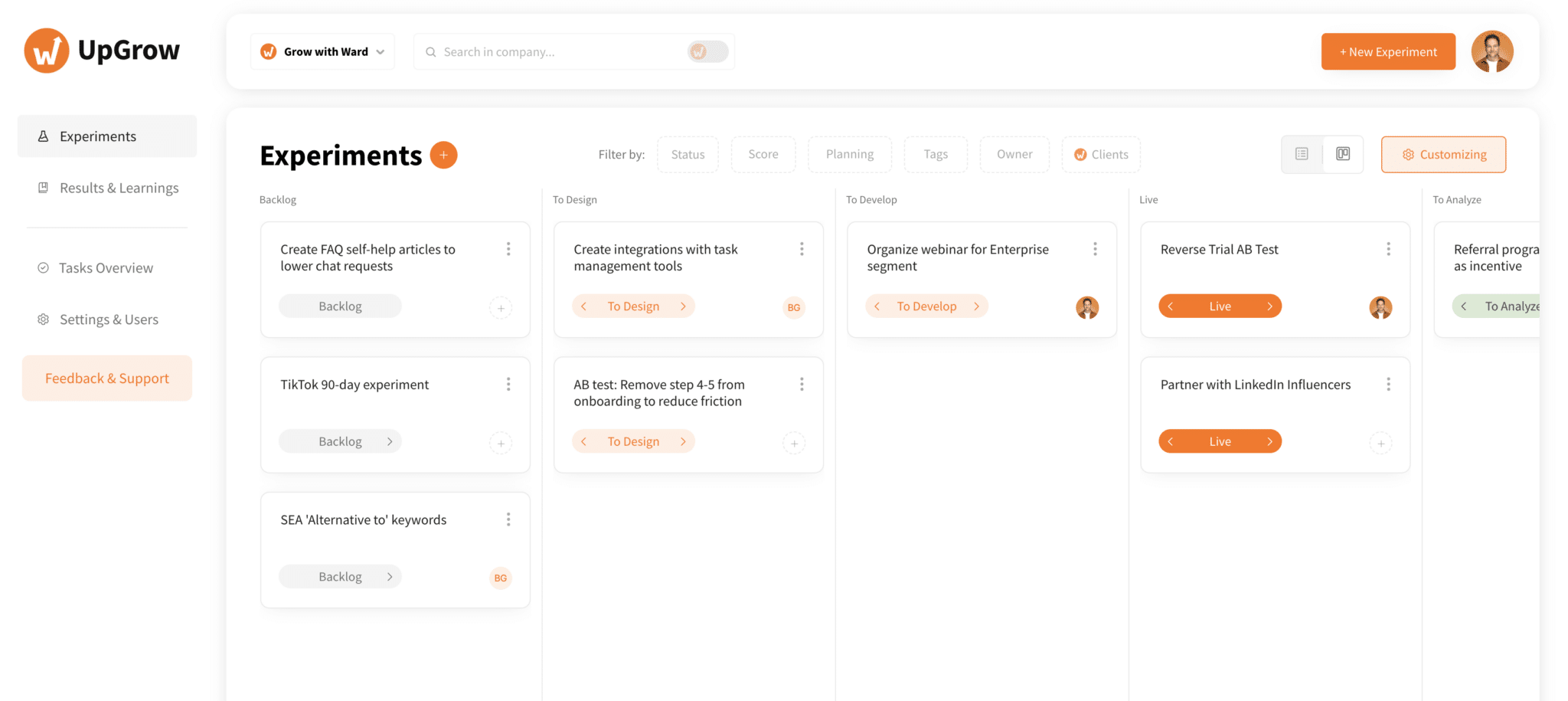Open Tasks Overview from the sidebar
This screenshot has height=701, width=1568.
[x=105, y=267]
